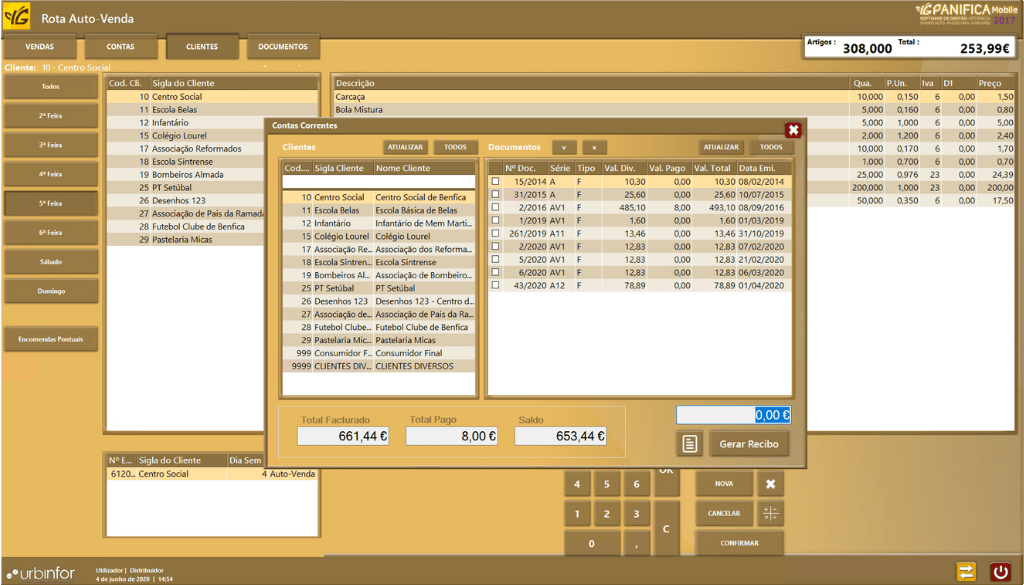The image size is (1024, 585).
Task: Switch to the DOCUMENTOS tab
Action: 283,47
